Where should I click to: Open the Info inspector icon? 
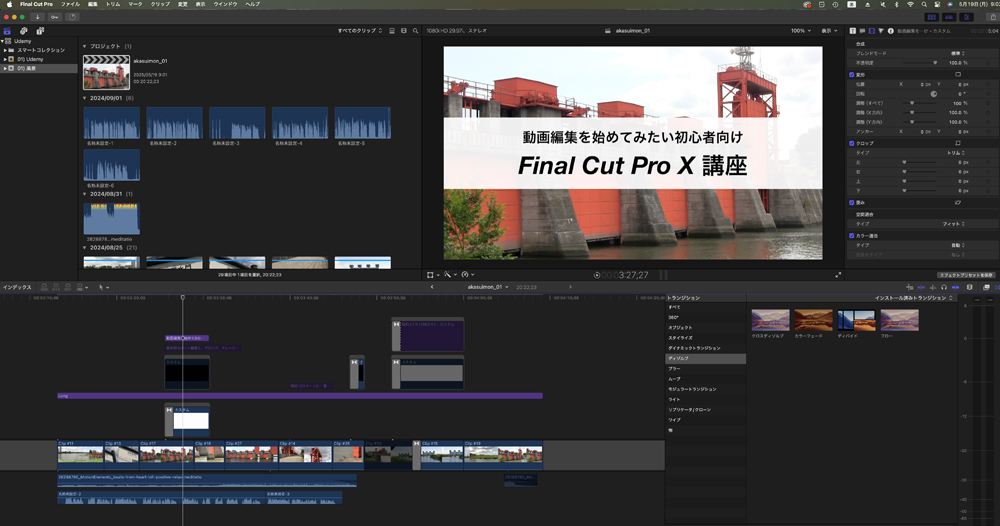[x=891, y=31]
